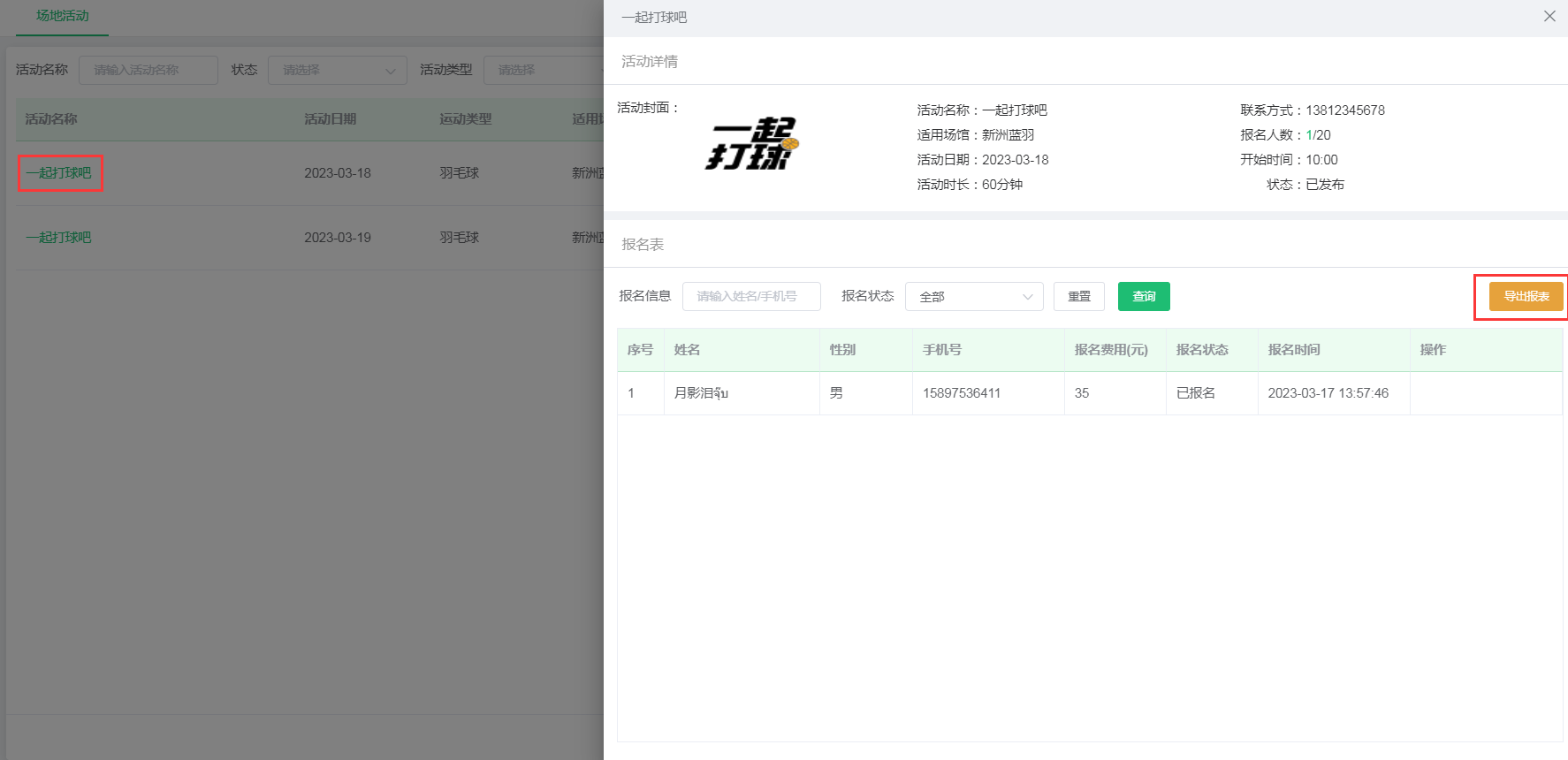Click the activity cover logo image
Viewport: 1568px width, 760px height.
click(x=751, y=144)
